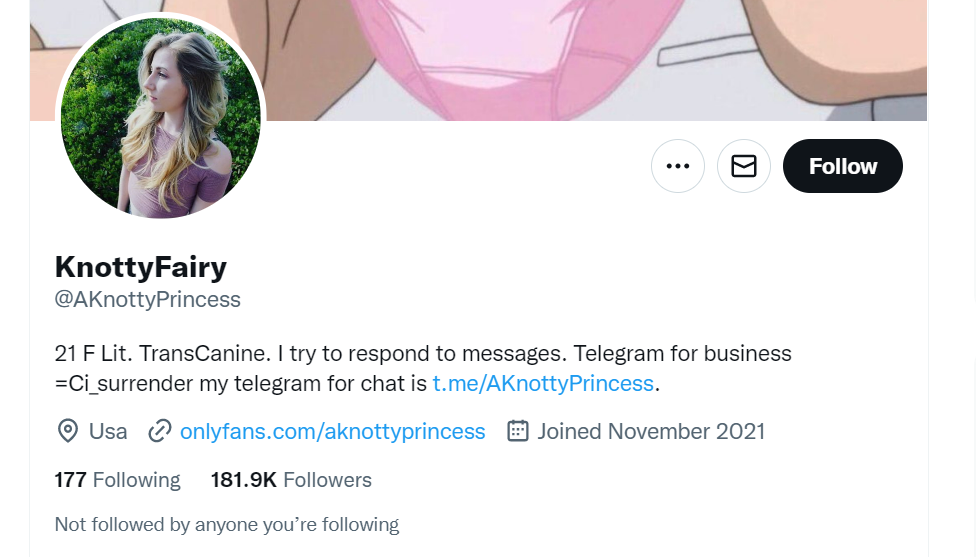Screen dimensions: 976x557
Task: Click the calendar joined-date icon
Action: pos(518,431)
